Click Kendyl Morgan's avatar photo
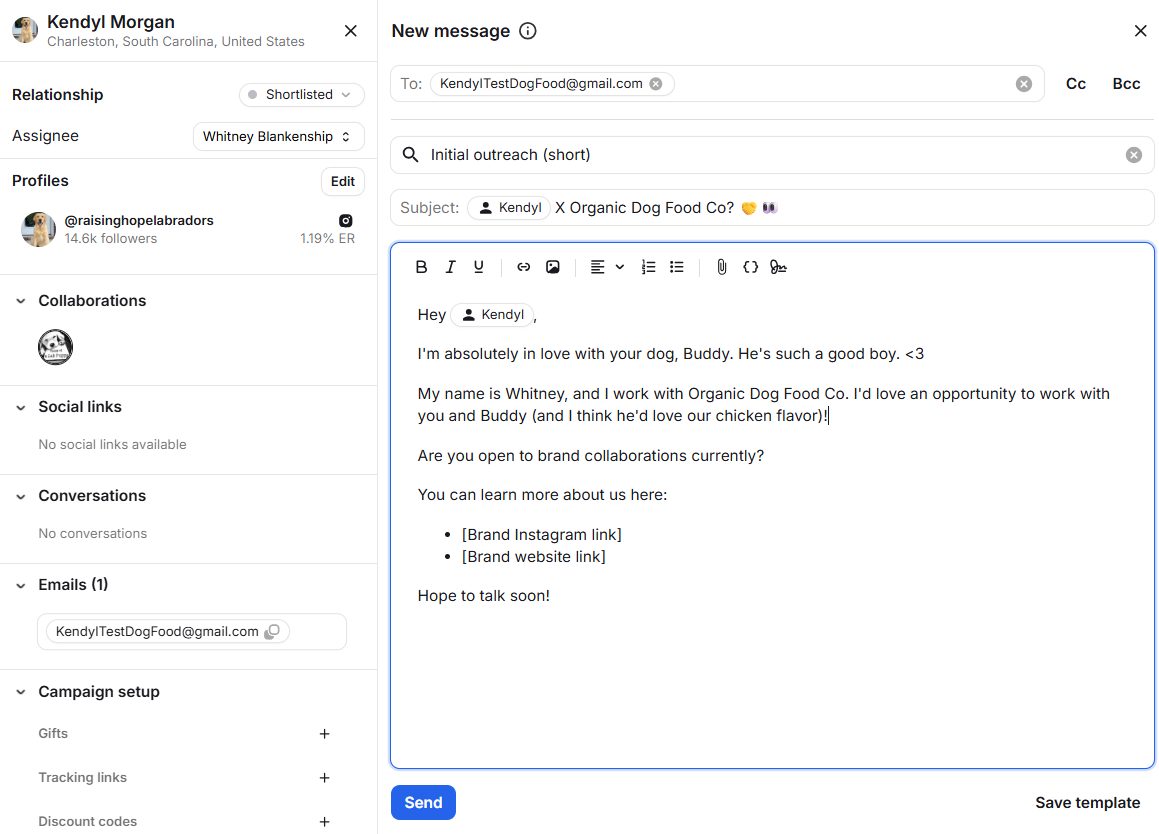 click(x=25, y=30)
